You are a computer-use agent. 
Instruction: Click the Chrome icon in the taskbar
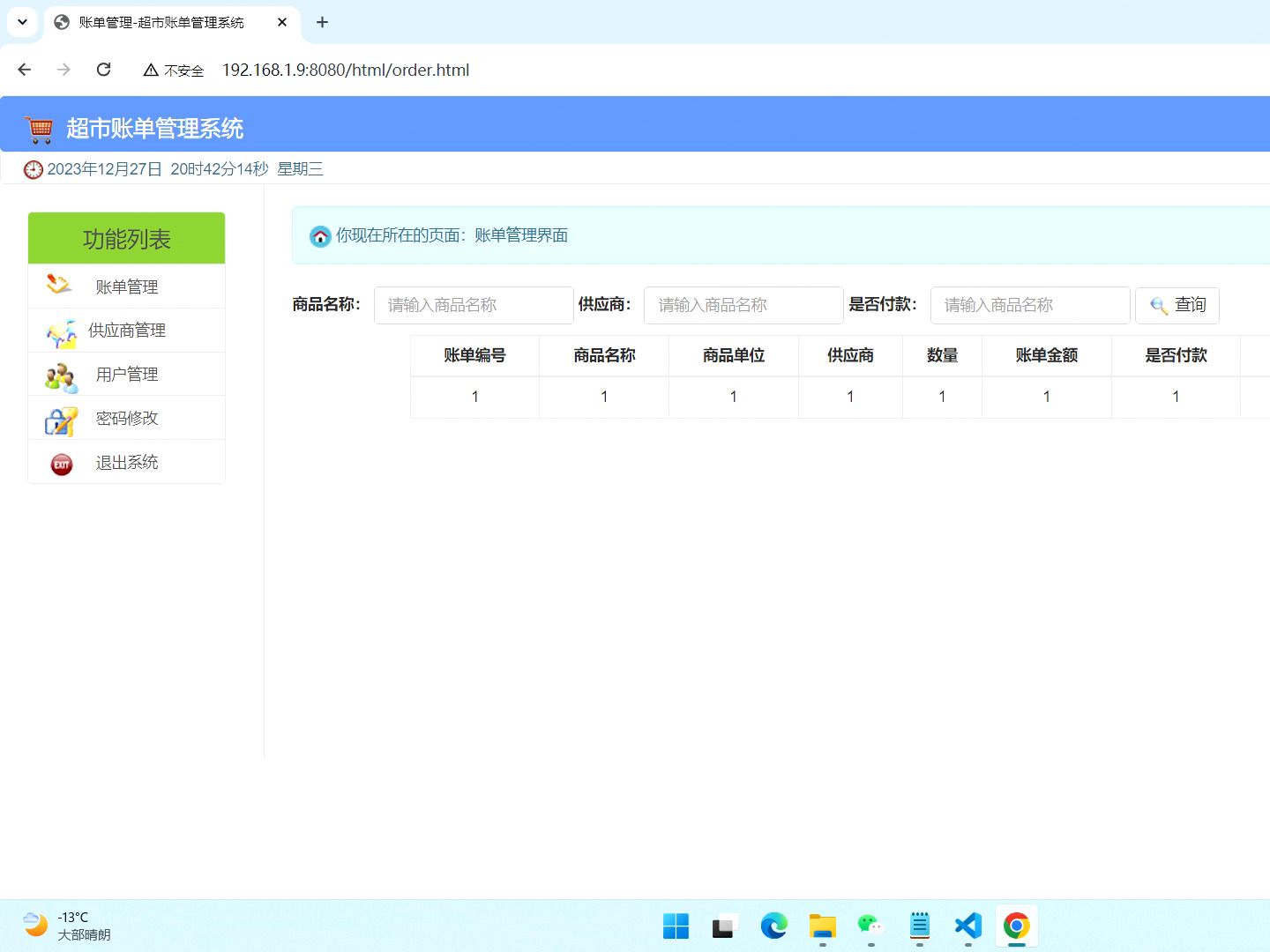[x=1016, y=926]
